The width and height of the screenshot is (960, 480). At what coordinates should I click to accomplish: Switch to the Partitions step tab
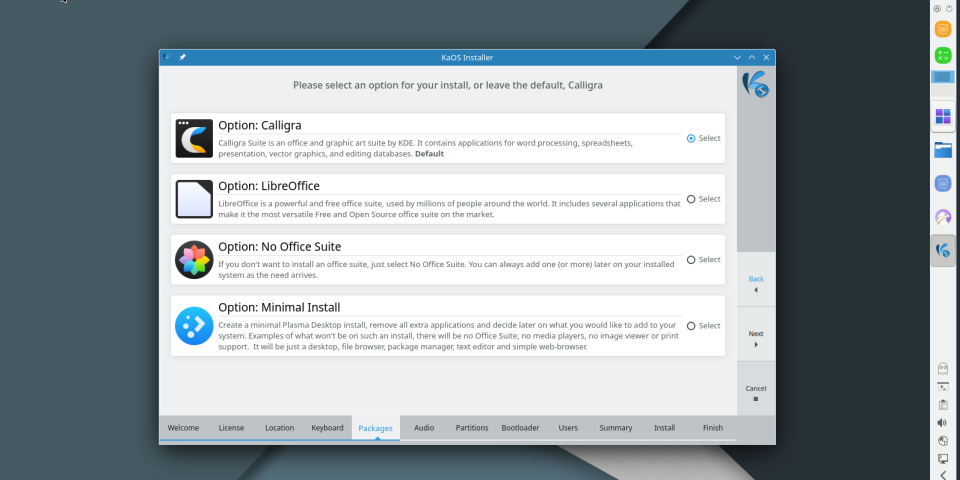point(472,428)
